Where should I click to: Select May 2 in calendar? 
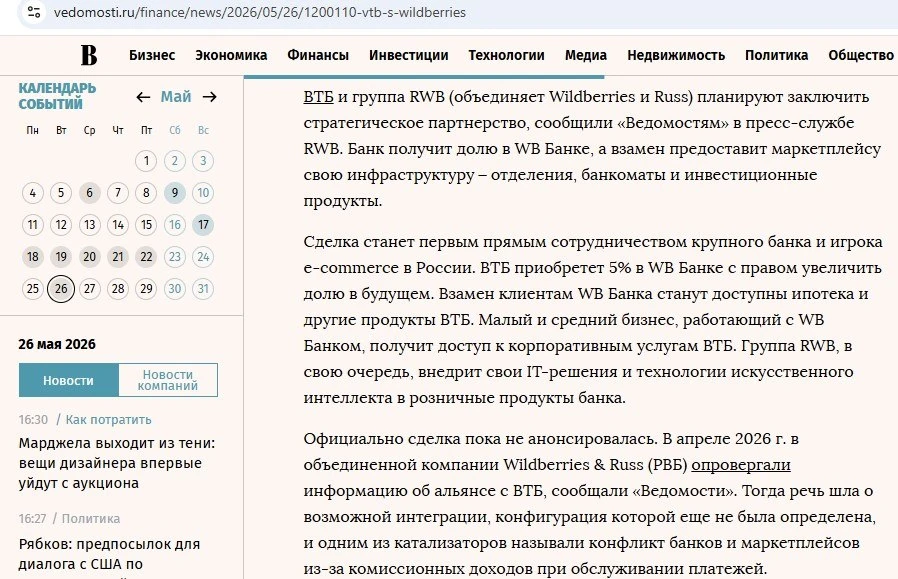pos(175,161)
